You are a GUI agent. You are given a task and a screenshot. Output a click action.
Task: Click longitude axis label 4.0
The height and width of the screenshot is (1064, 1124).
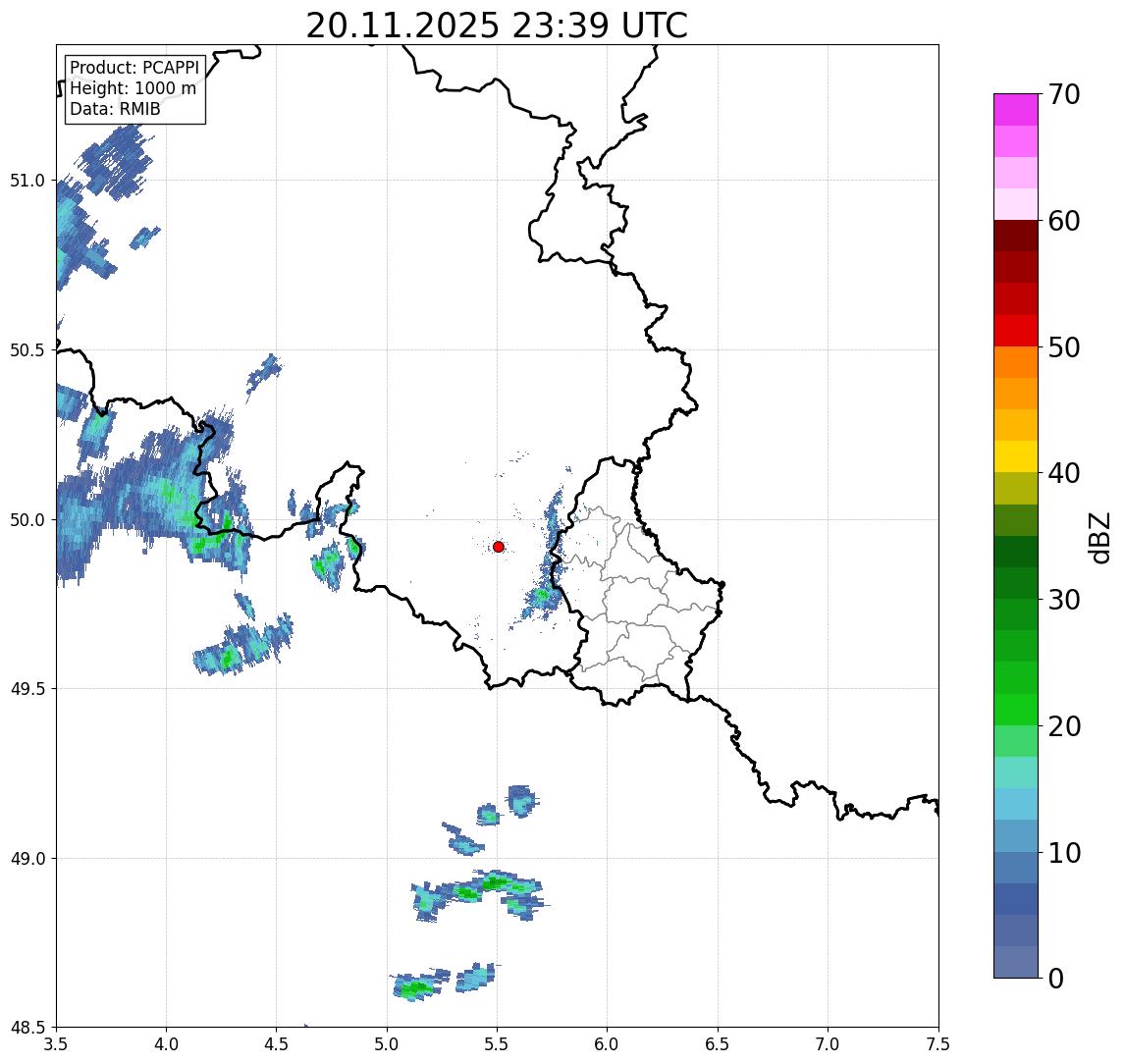coord(166,1044)
